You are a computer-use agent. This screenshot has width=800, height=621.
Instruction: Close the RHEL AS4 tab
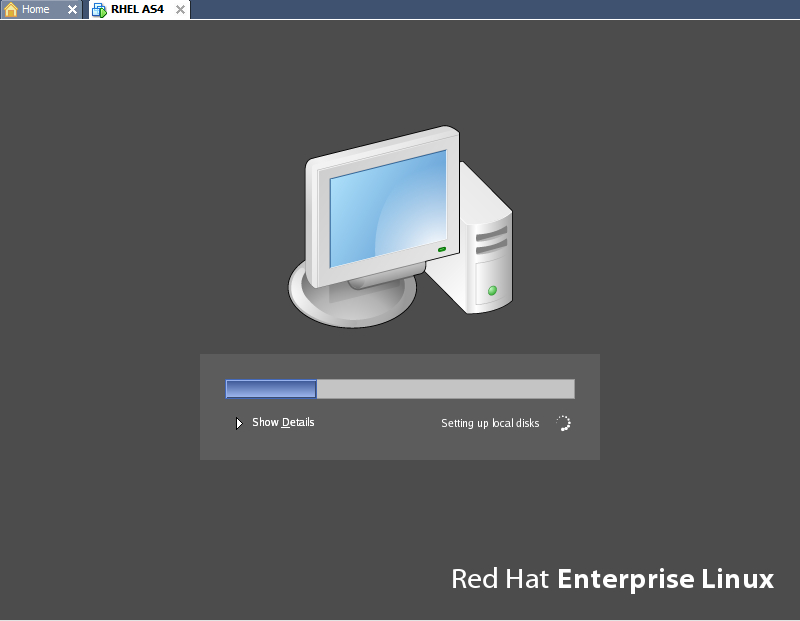tap(180, 9)
